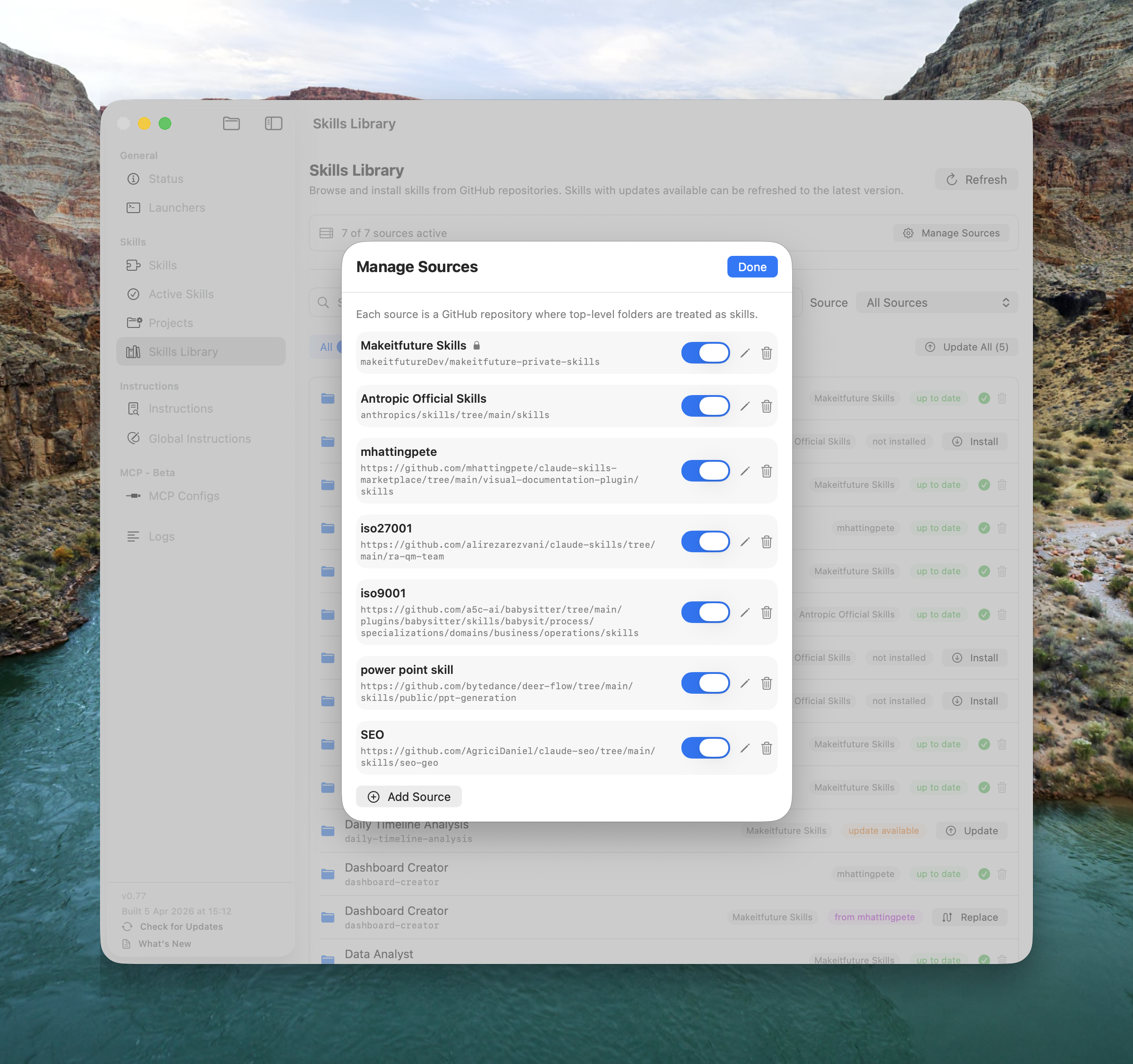Delete the power point skill source
The width and height of the screenshot is (1133, 1064).
point(766,683)
